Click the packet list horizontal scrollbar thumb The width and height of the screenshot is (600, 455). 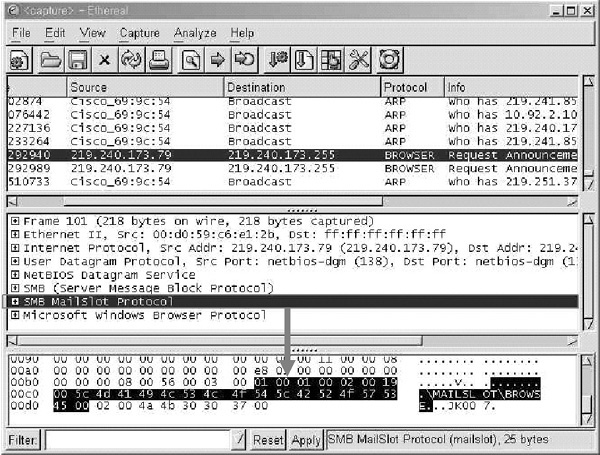tap(223, 201)
